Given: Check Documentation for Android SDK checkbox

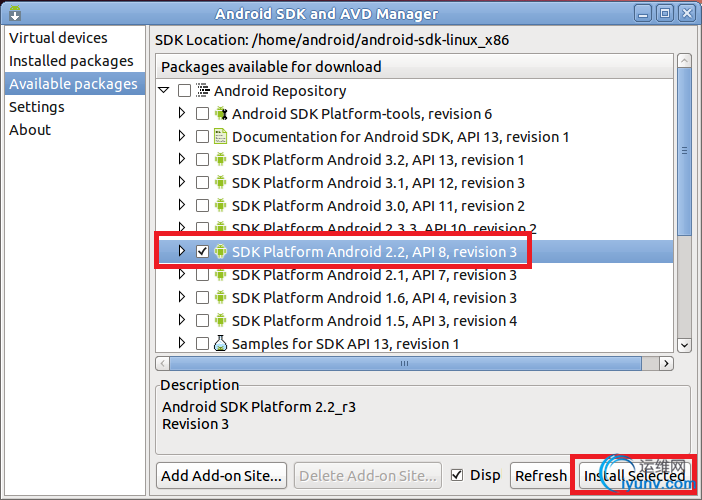Looking at the screenshot, I should (x=202, y=137).
